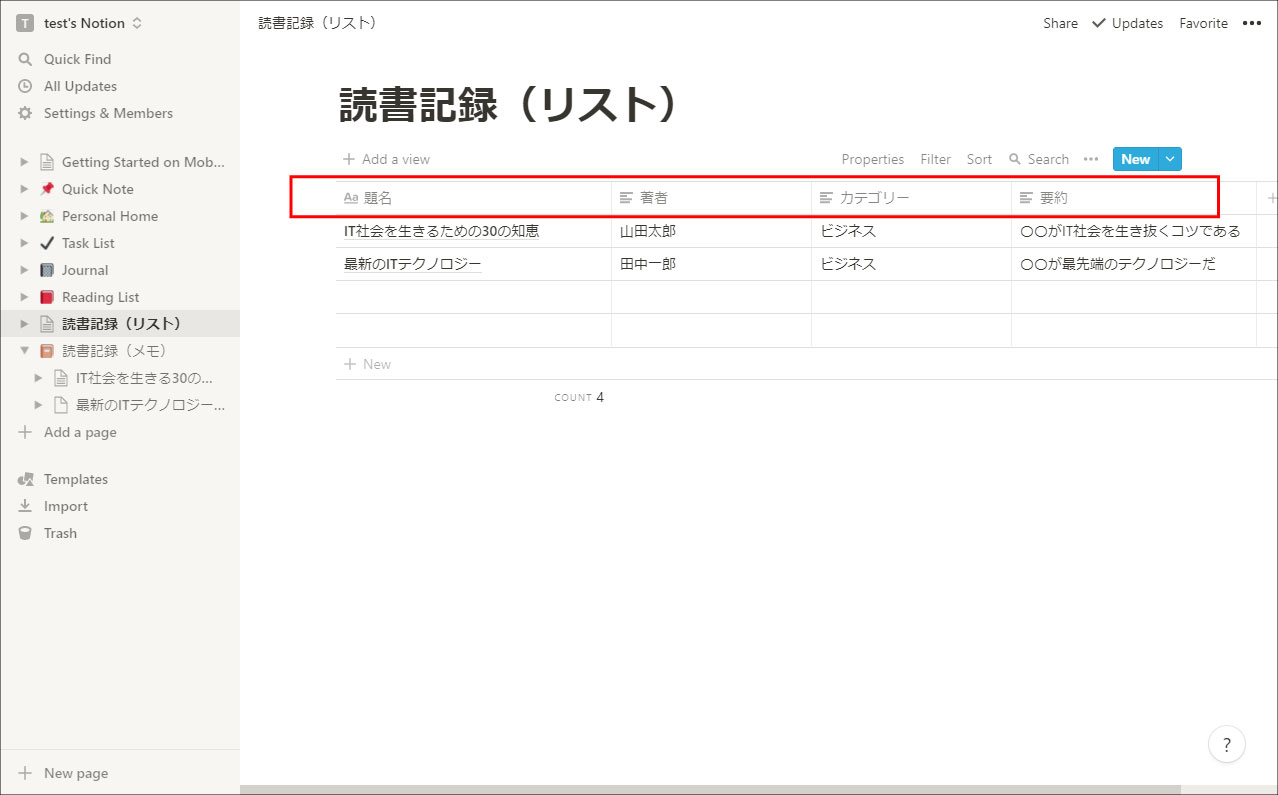Click the Share button

click(1060, 23)
